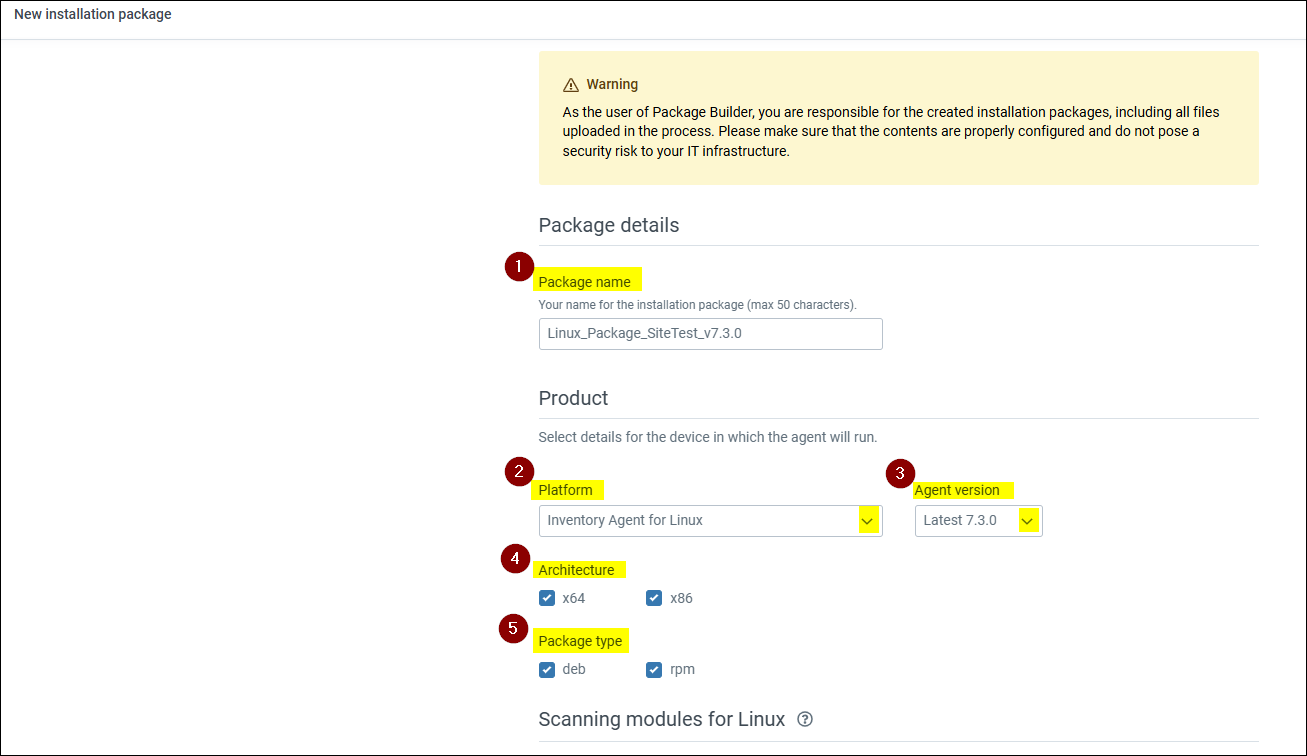Click the Package type label
This screenshot has height=756, width=1307.
[580, 641]
